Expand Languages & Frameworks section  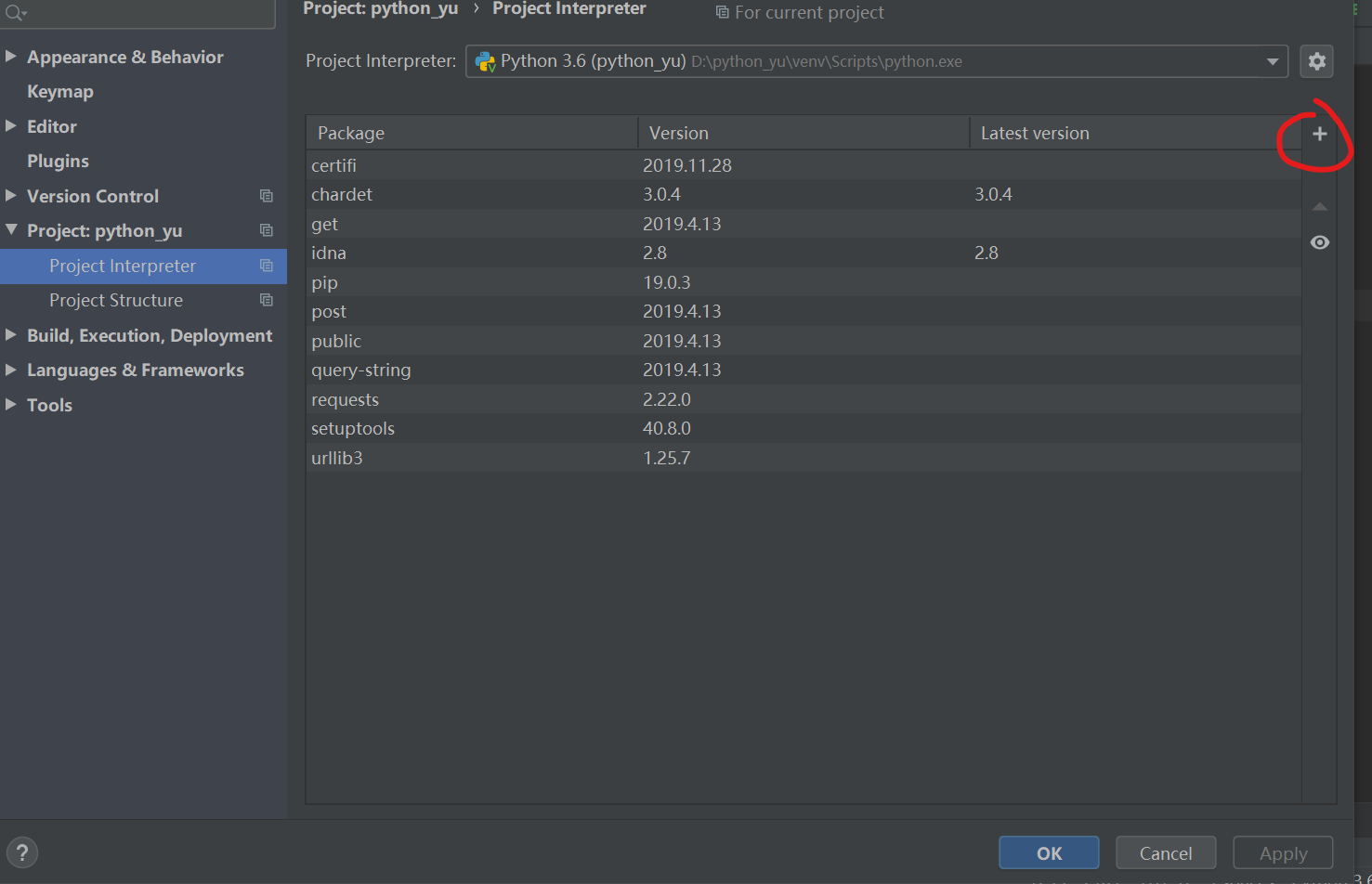pos(11,370)
